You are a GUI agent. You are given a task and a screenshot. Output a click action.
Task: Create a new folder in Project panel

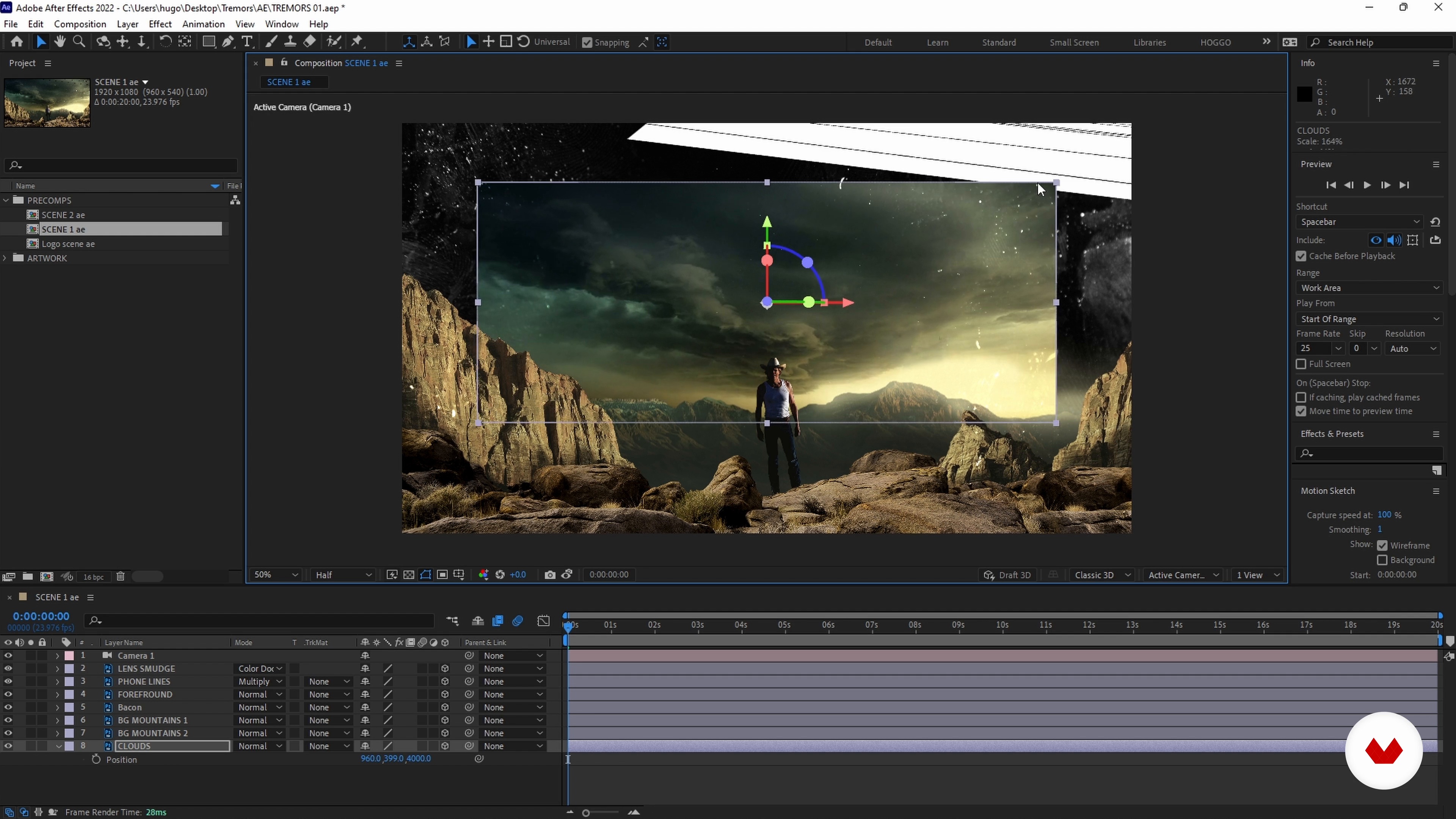click(28, 576)
